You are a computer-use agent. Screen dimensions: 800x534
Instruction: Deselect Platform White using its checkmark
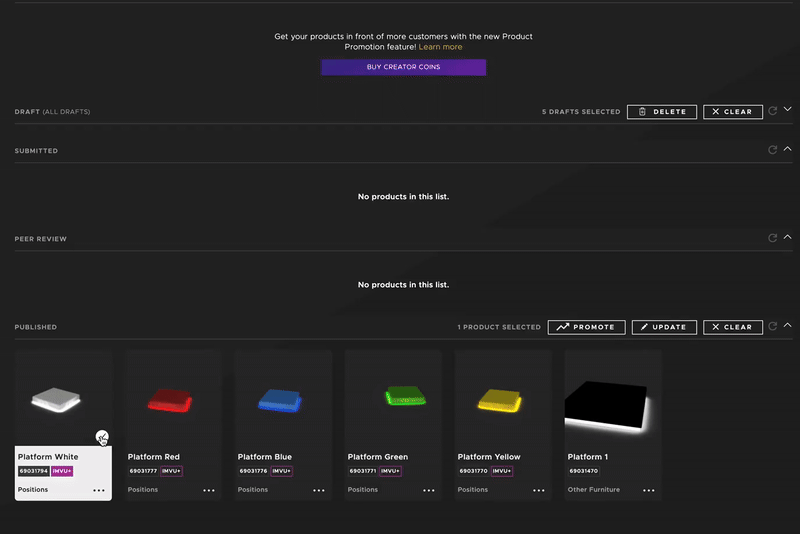tap(102, 437)
